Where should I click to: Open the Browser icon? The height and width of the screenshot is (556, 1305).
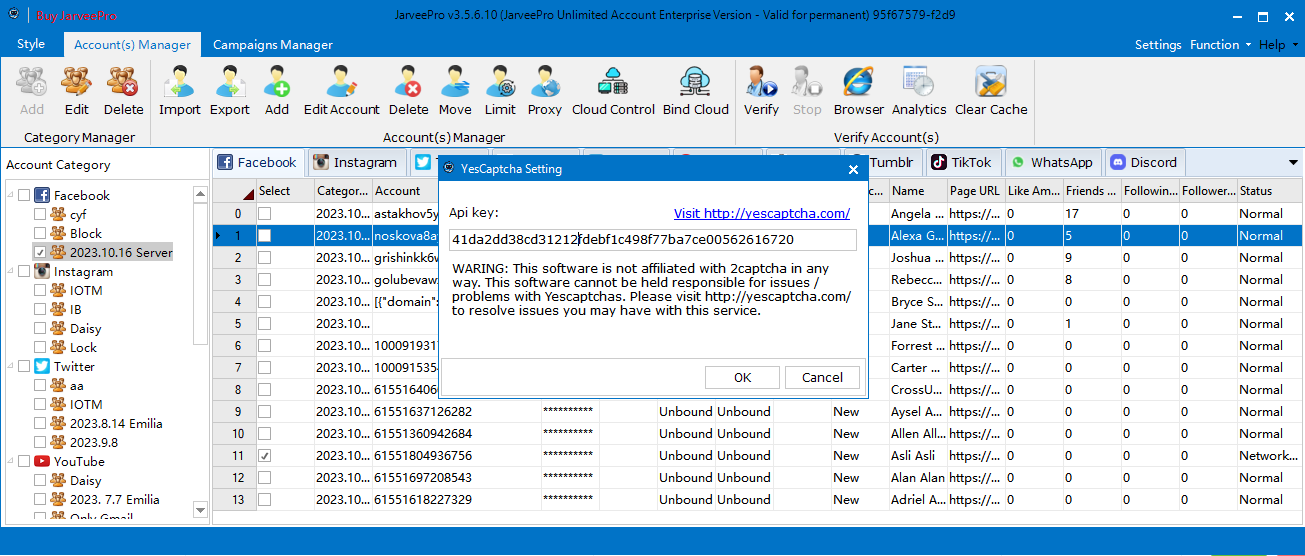coord(859,91)
